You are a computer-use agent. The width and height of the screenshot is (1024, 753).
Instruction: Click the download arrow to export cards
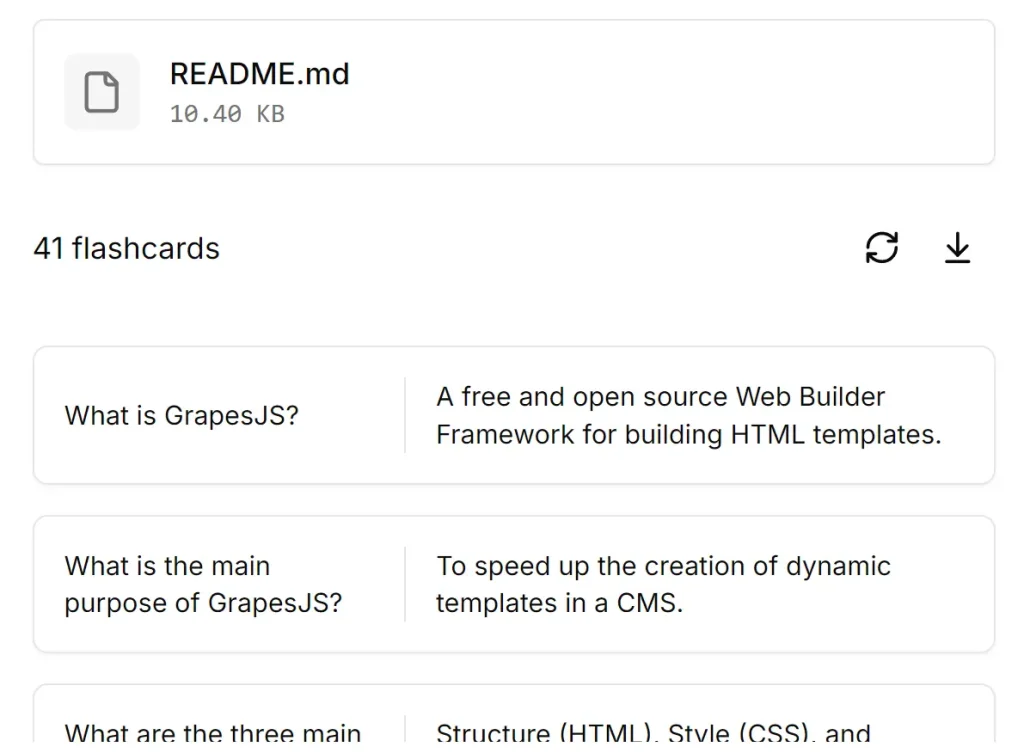957,249
